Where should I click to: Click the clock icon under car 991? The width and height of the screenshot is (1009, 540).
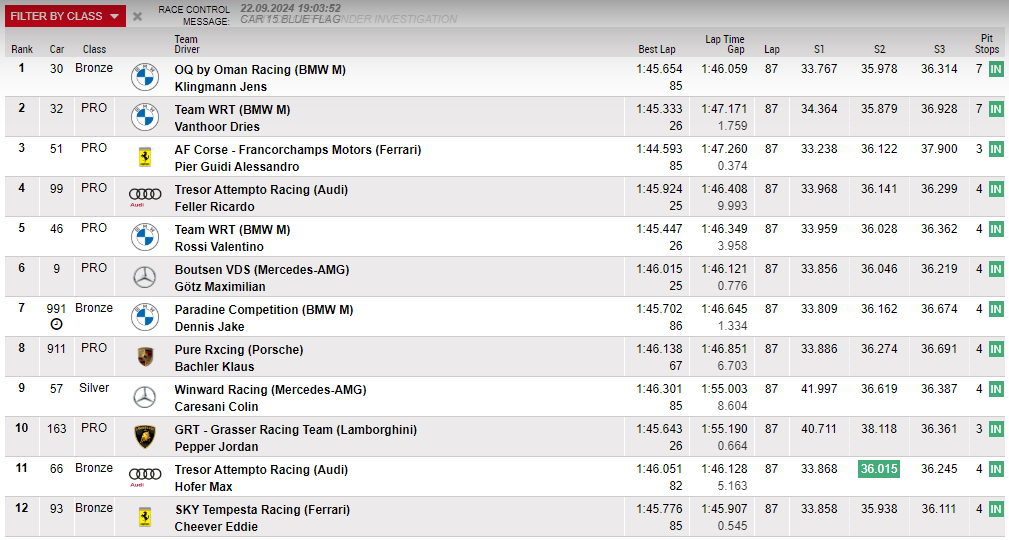tap(56, 324)
